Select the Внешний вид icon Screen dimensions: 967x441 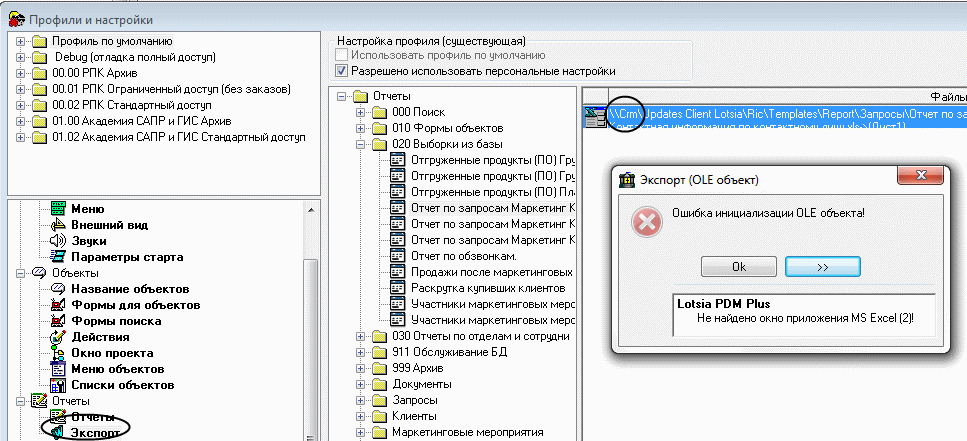point(58,225)
